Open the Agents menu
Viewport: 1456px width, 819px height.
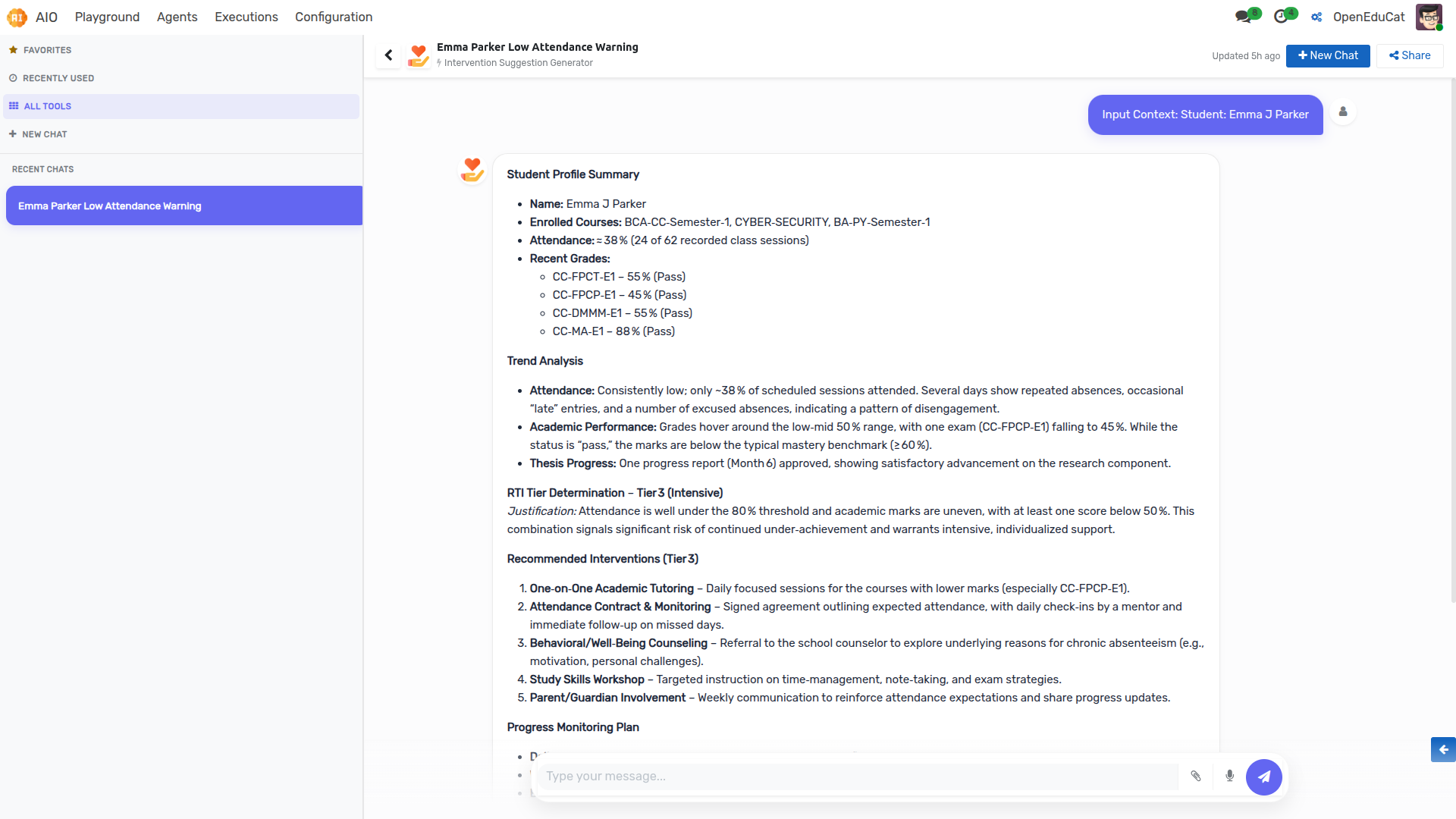coord(177,17)
